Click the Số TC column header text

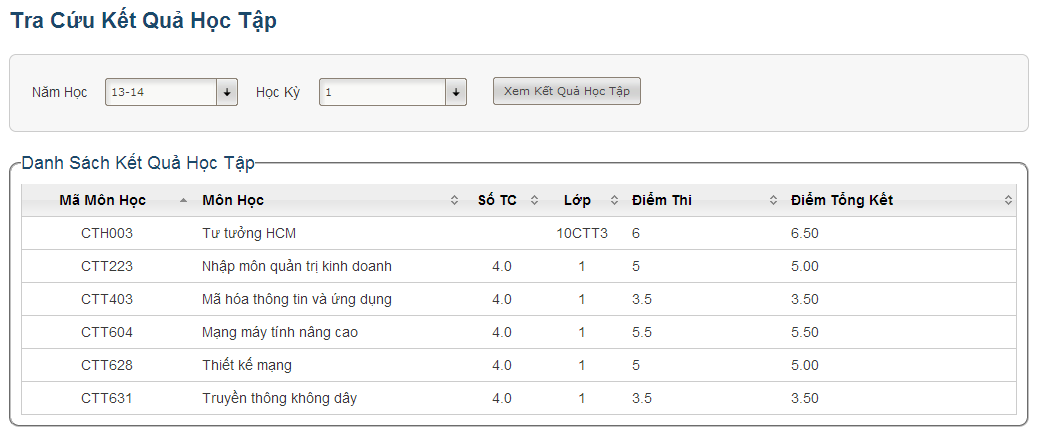tap(497, 200)
